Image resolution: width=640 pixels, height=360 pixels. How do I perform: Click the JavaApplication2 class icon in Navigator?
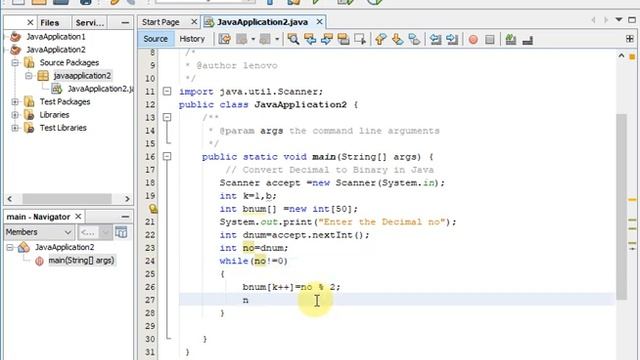[x=24, y=247]
